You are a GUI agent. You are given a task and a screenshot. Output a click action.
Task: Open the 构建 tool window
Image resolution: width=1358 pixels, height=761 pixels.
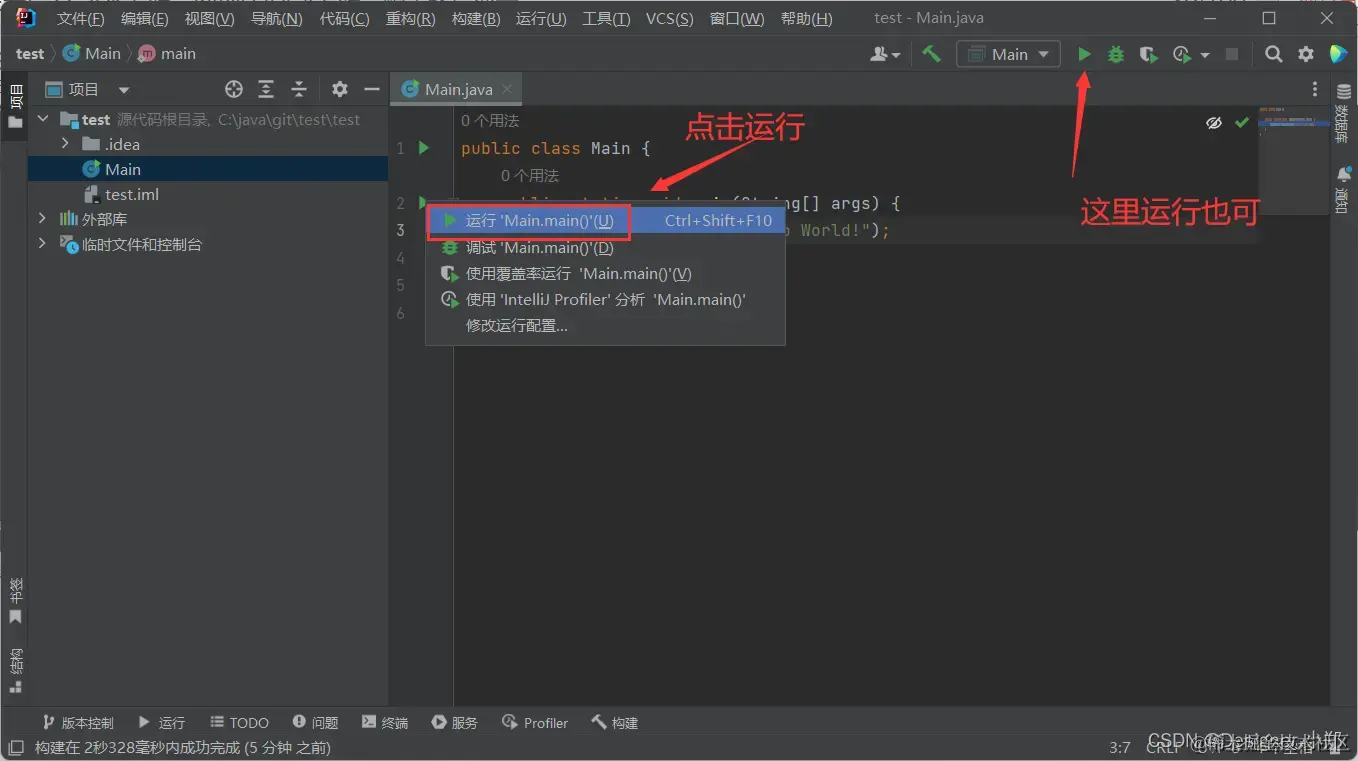coord(614,722)
